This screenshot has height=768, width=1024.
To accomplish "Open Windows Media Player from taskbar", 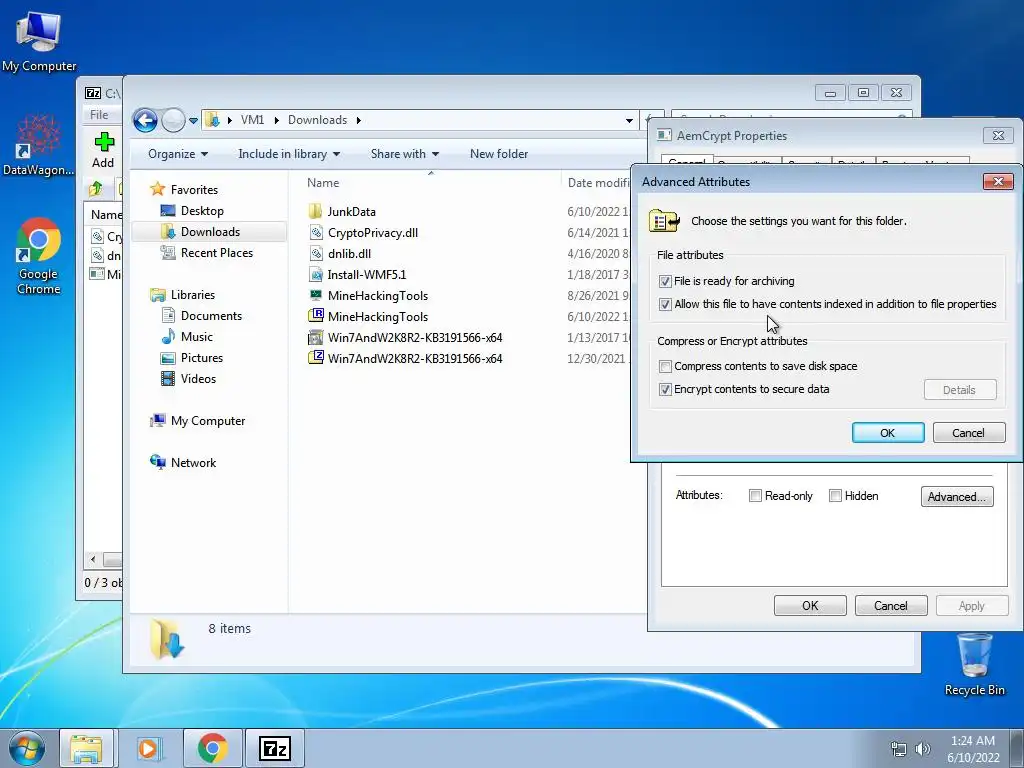I will [x=148, y=748].
